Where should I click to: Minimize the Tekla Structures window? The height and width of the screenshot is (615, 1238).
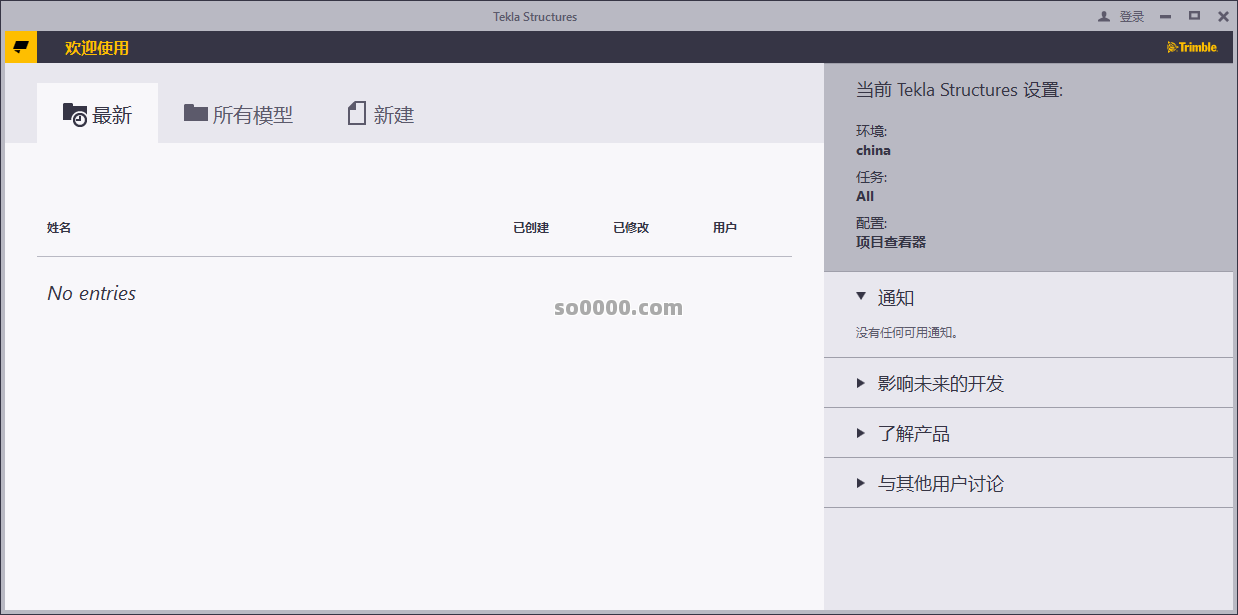click(x=1165, y=17)
